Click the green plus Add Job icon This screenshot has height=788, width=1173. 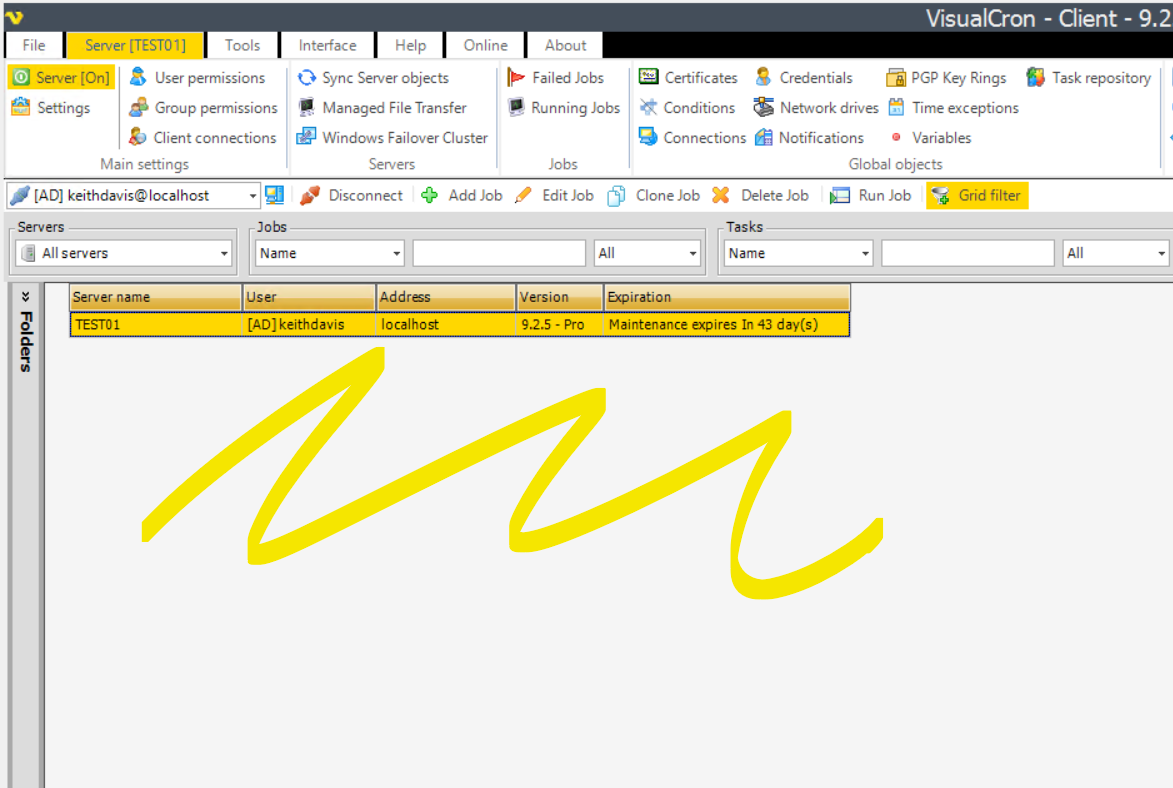click(429, 195)
